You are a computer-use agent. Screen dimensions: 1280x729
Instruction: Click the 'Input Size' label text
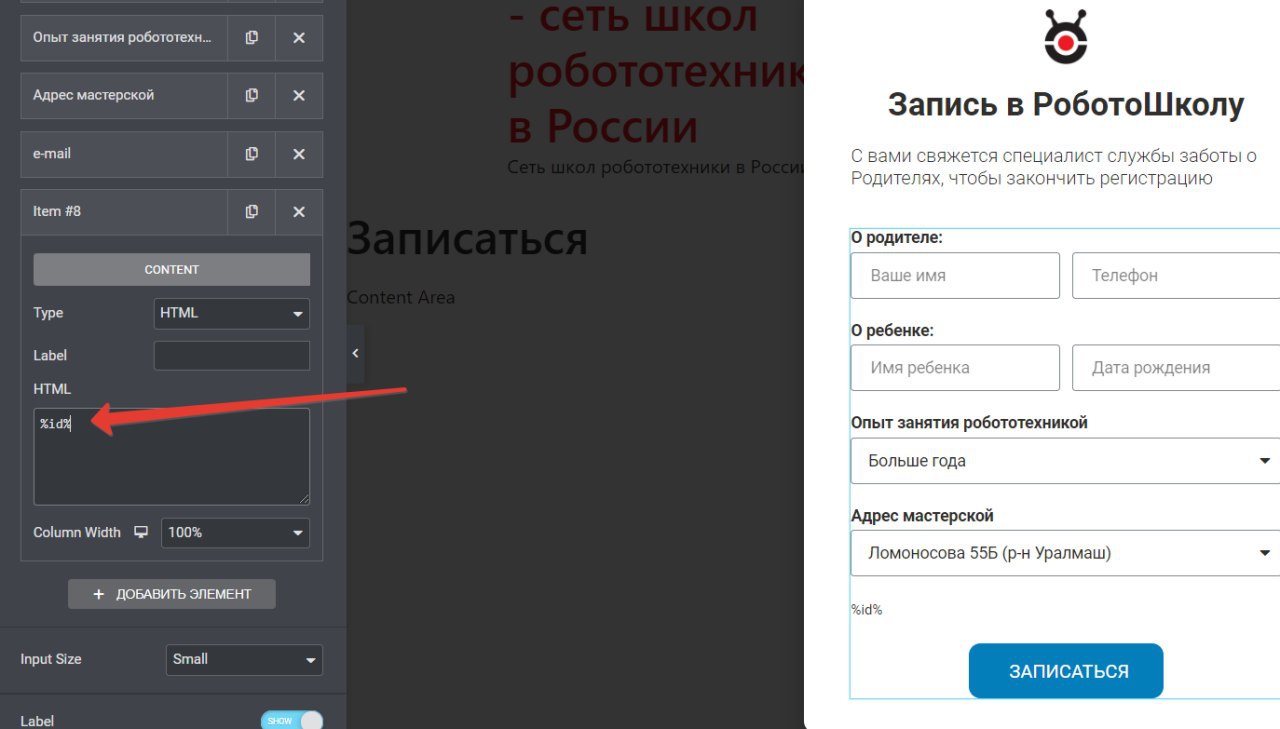pyautogui.click(x=51, y=659)
